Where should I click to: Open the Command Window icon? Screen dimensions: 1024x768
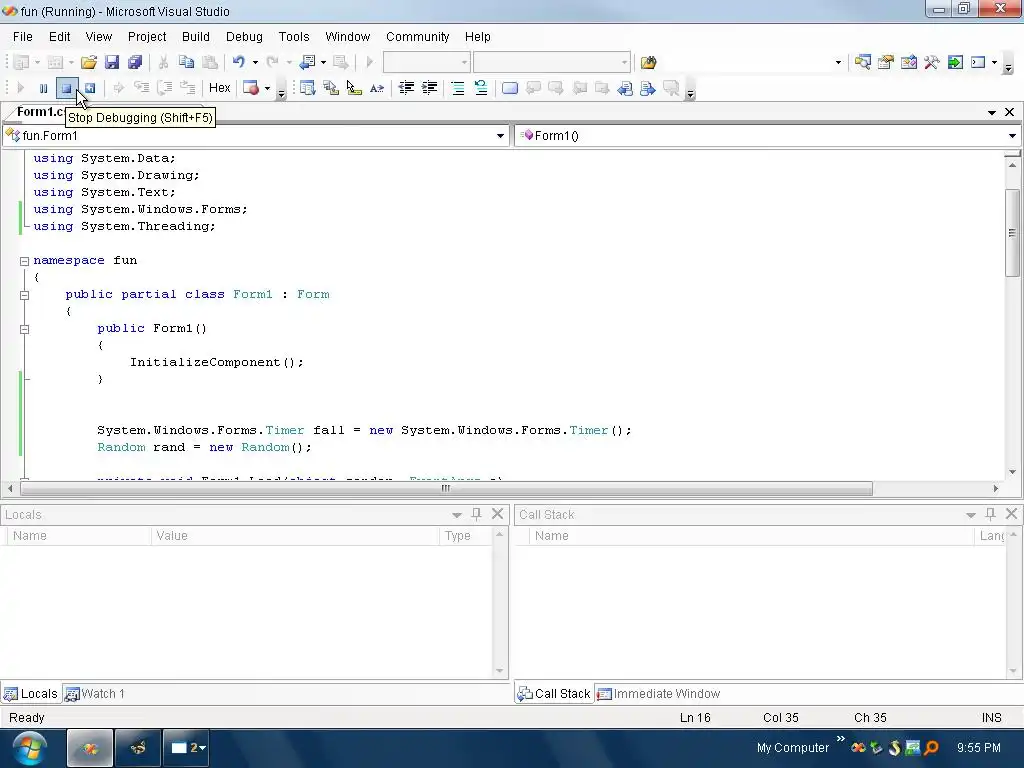[x=978, y=62]
